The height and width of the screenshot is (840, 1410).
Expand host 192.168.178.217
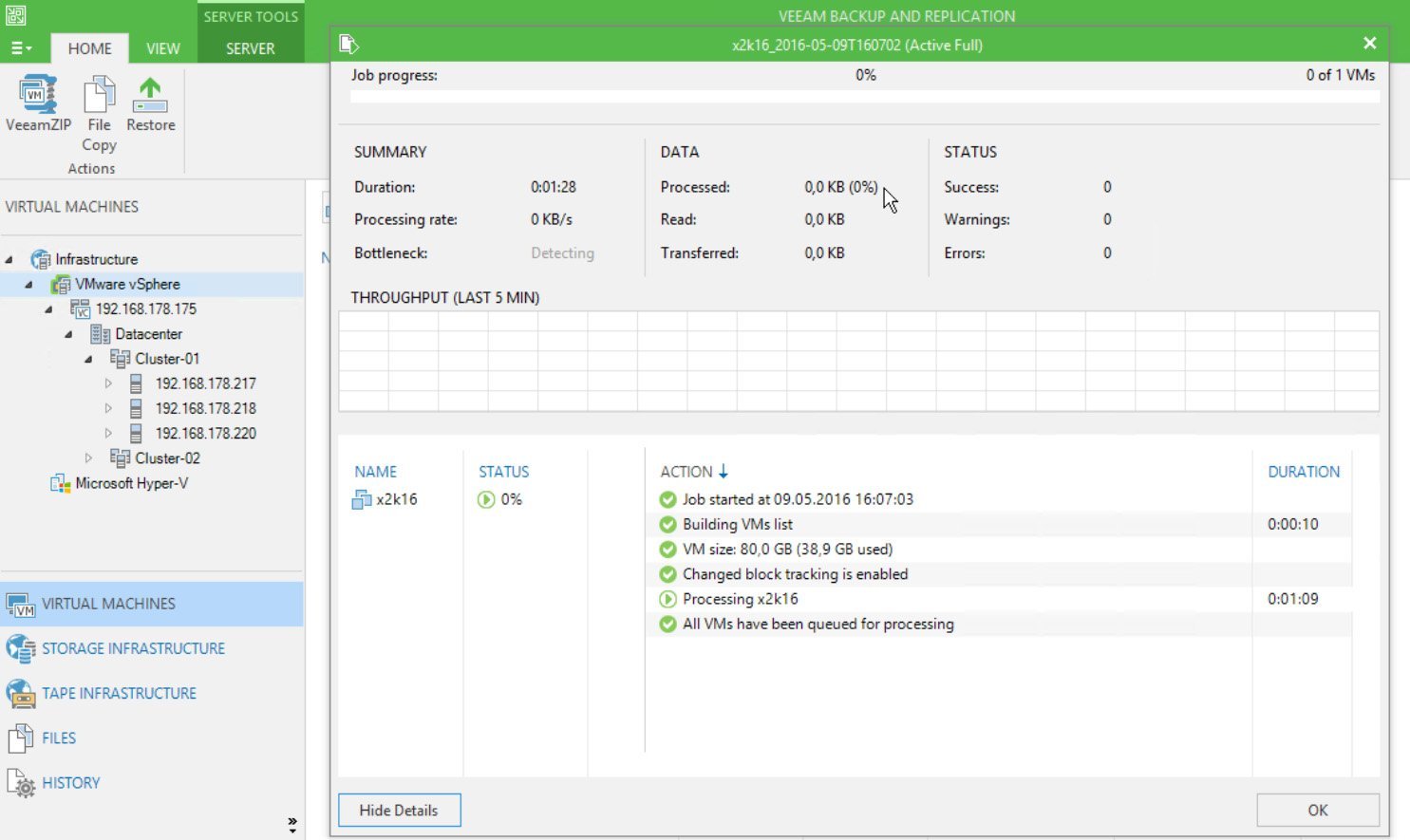pos(108,383)
